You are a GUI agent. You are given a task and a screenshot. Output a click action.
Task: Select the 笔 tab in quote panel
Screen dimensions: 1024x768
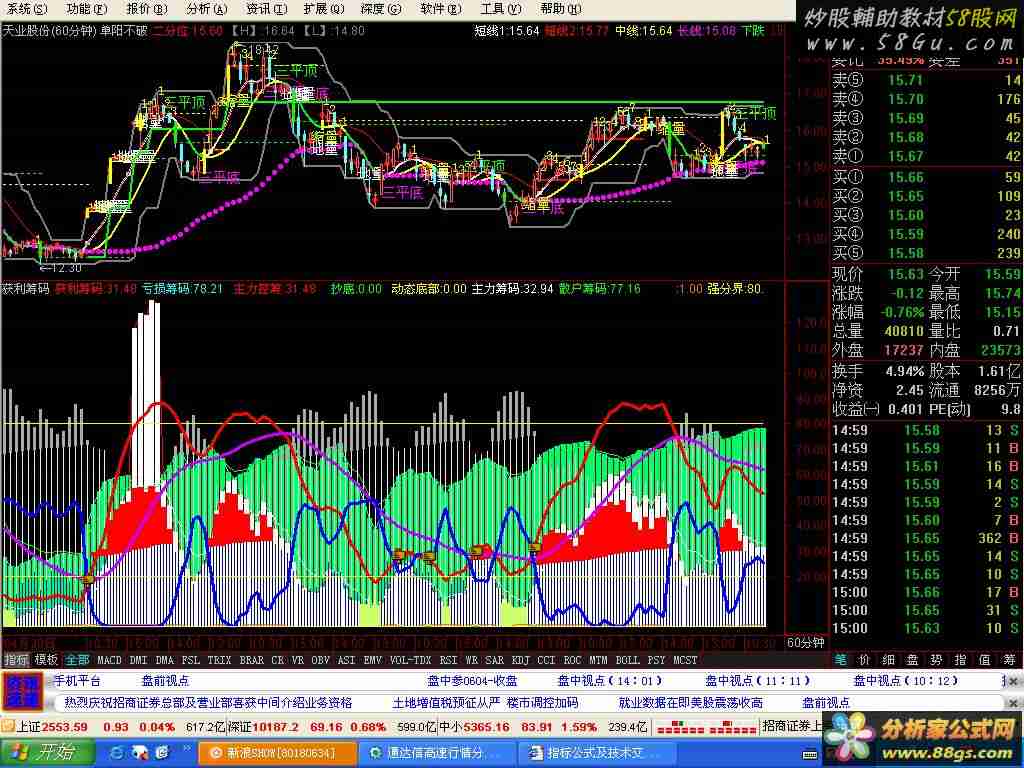(841, 660)
